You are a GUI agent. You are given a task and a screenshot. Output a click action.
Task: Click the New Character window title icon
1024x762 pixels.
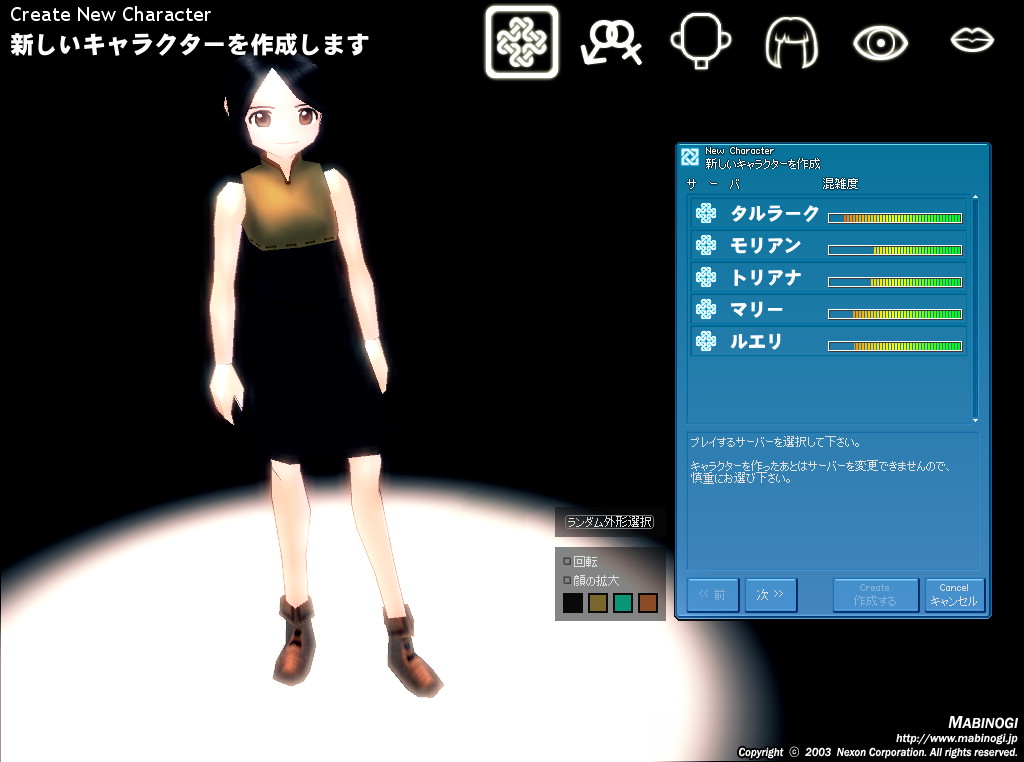[690, 157]
